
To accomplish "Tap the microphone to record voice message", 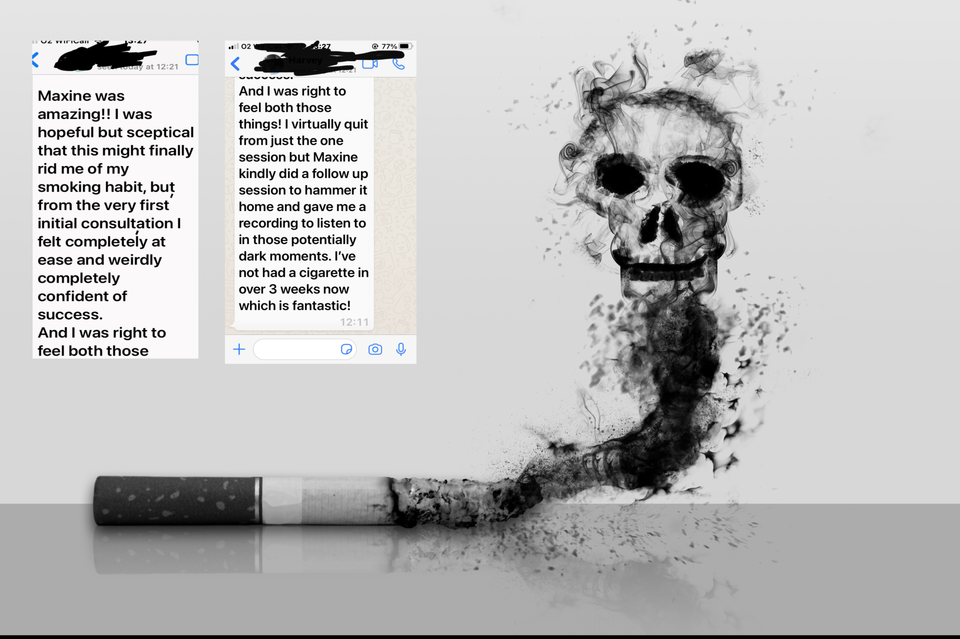I will click(x=401, y=349).
